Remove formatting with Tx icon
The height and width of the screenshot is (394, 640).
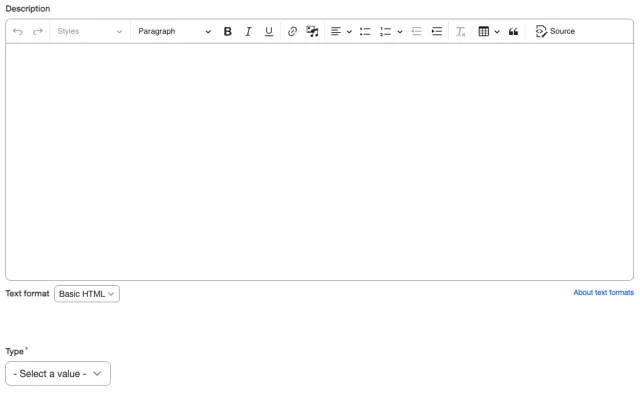(x=460, y=31)
